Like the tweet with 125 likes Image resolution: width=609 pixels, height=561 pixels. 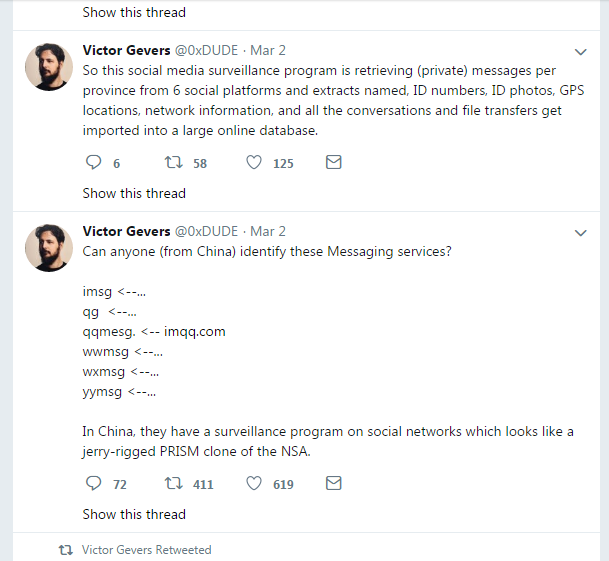pos(254,163)
